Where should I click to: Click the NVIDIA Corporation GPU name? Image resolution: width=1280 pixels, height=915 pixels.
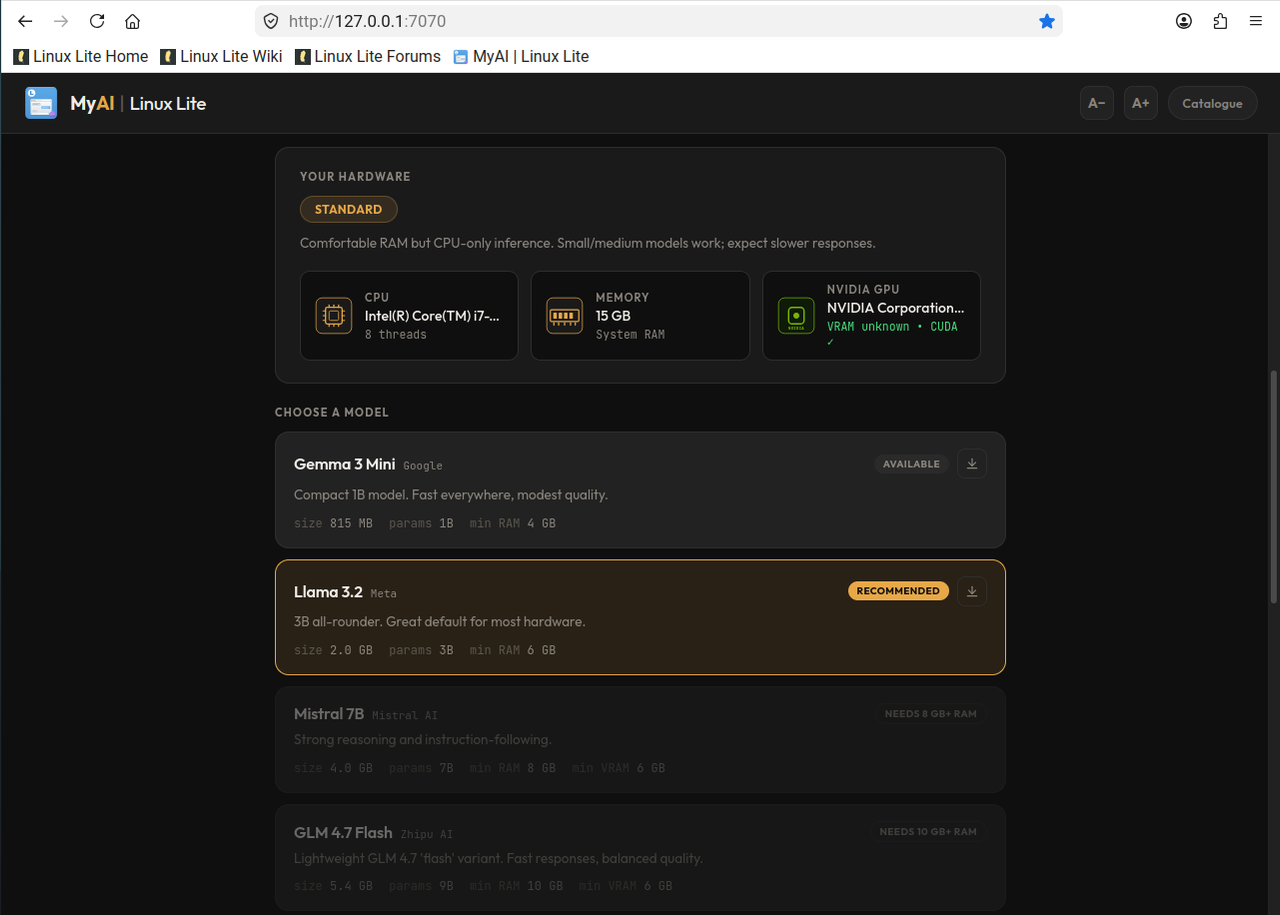(x=896, y=308)
